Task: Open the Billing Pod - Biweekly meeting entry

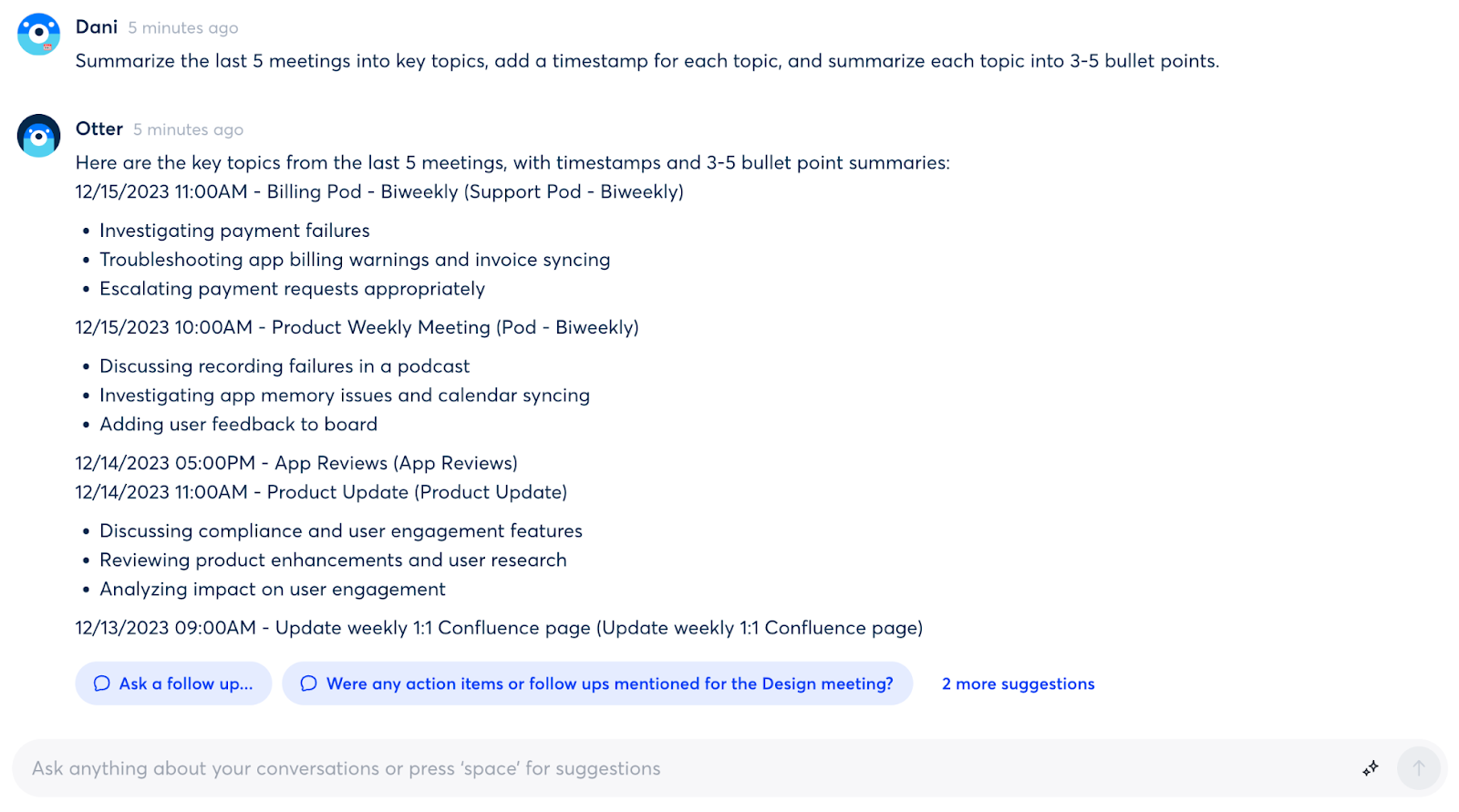Action: (379, 191)
